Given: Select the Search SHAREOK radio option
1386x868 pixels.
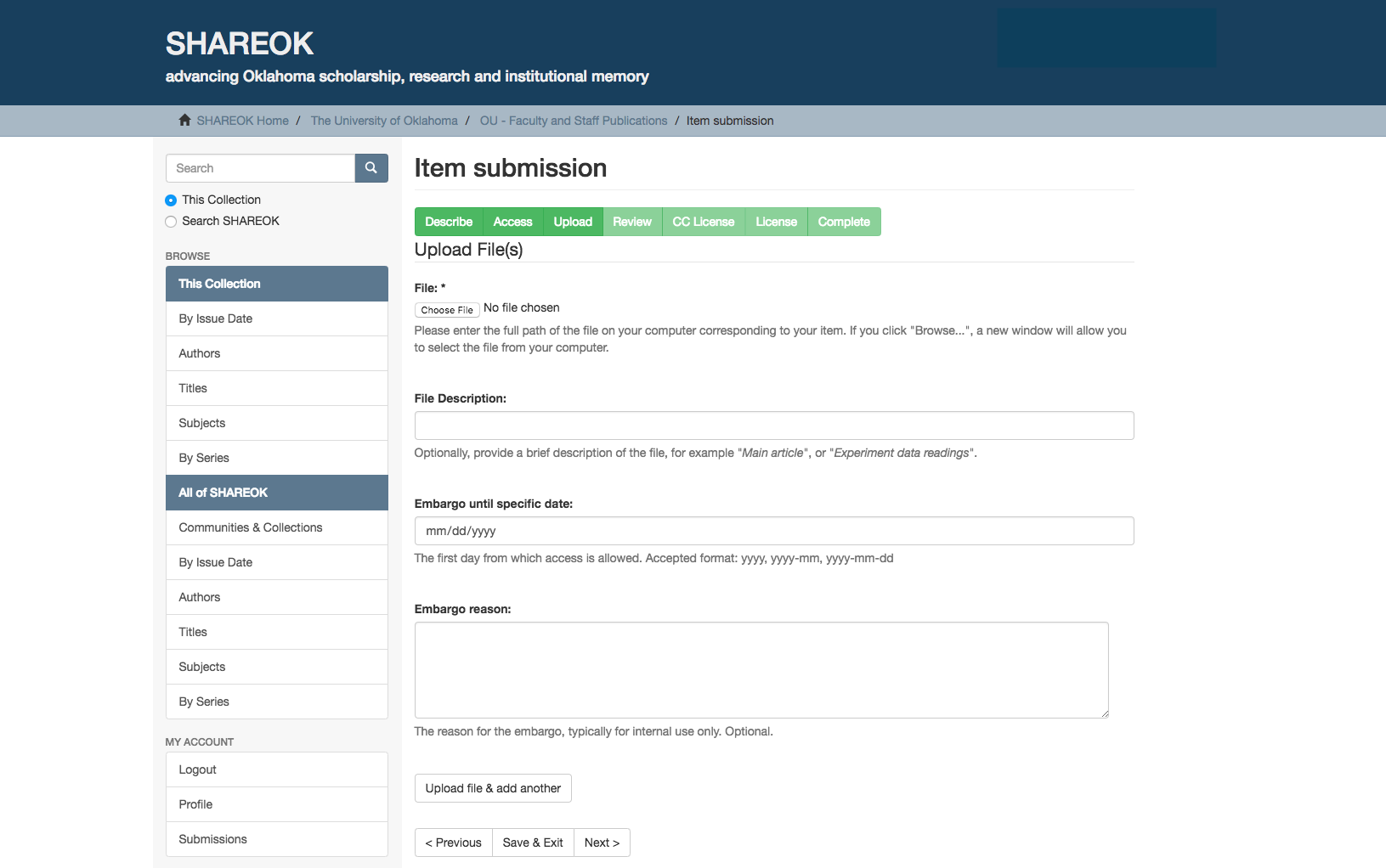Looking at the screenshot, I should (171, 222).
